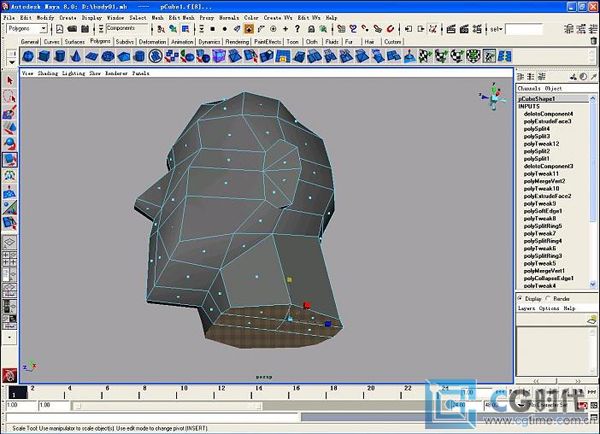Pick the Rotate tool in toolbox
Image resolution: width=600 pixels, height=434 pixels.
[x=10, y=144]
